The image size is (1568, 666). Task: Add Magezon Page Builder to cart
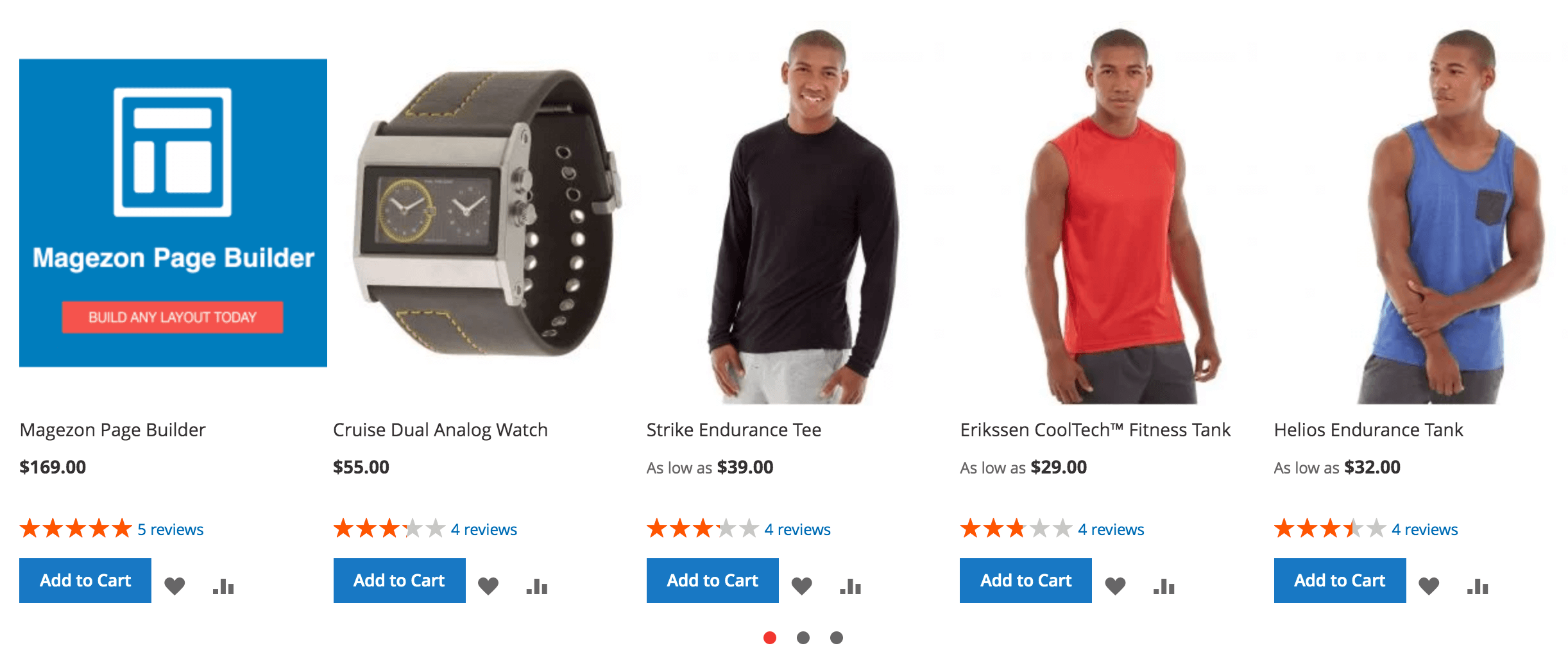click(85, 581)
